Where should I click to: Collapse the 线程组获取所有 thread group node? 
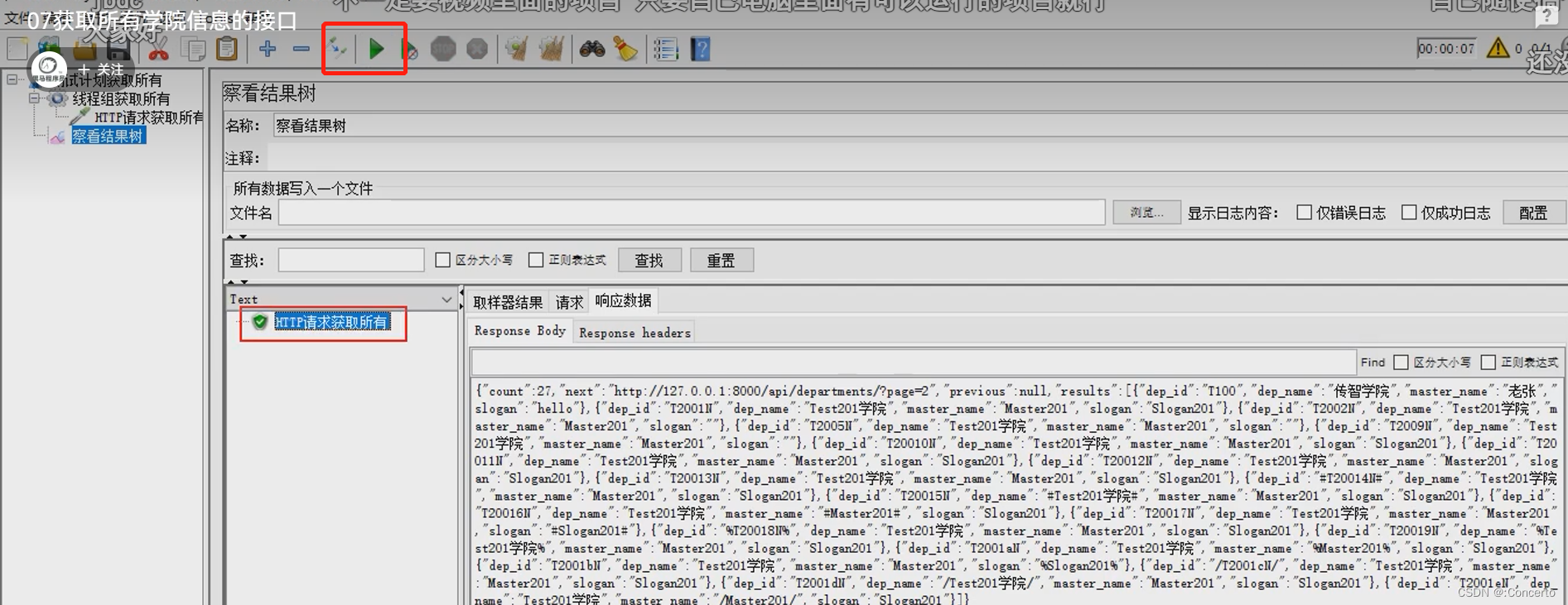[x=34, y=98]
